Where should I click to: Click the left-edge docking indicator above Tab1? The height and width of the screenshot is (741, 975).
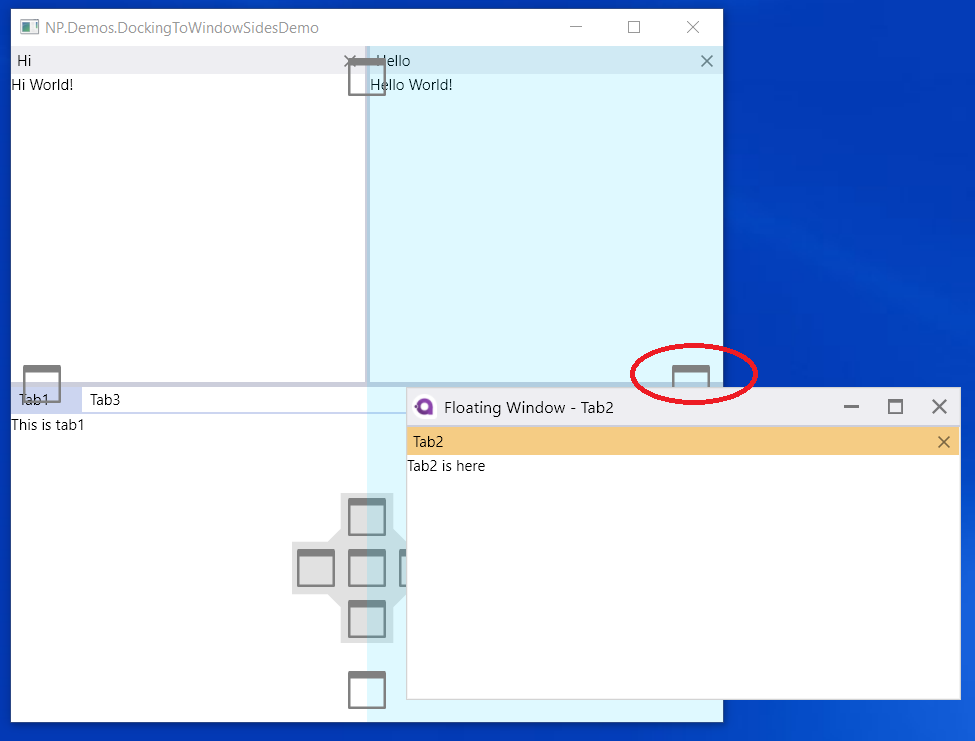point(41,383)
